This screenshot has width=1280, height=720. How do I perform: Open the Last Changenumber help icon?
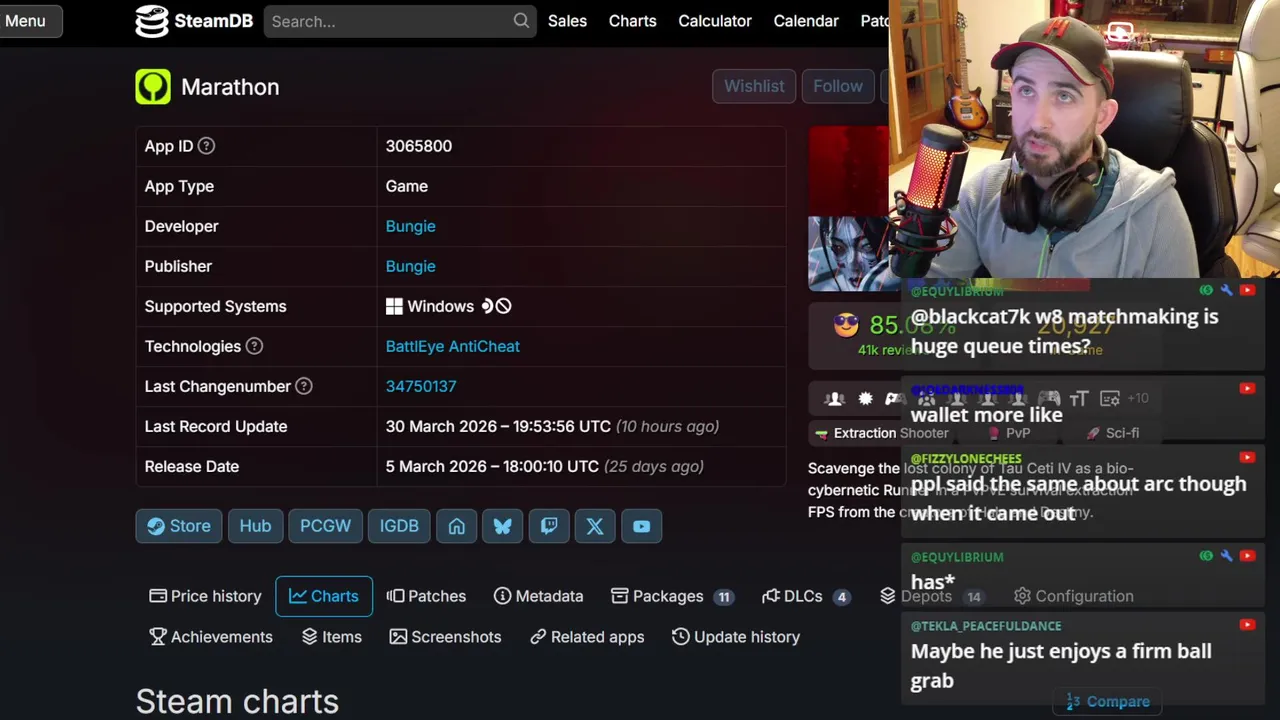[304, 386]
